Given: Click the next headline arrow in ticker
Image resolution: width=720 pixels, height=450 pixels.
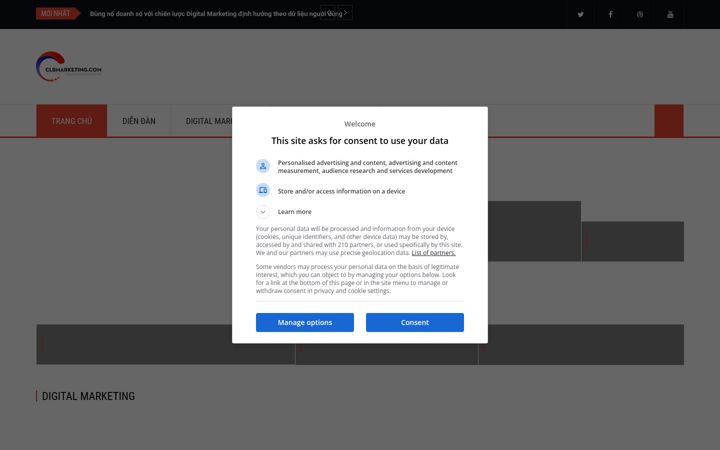Looking at the screenshot, I should point(345,13).
